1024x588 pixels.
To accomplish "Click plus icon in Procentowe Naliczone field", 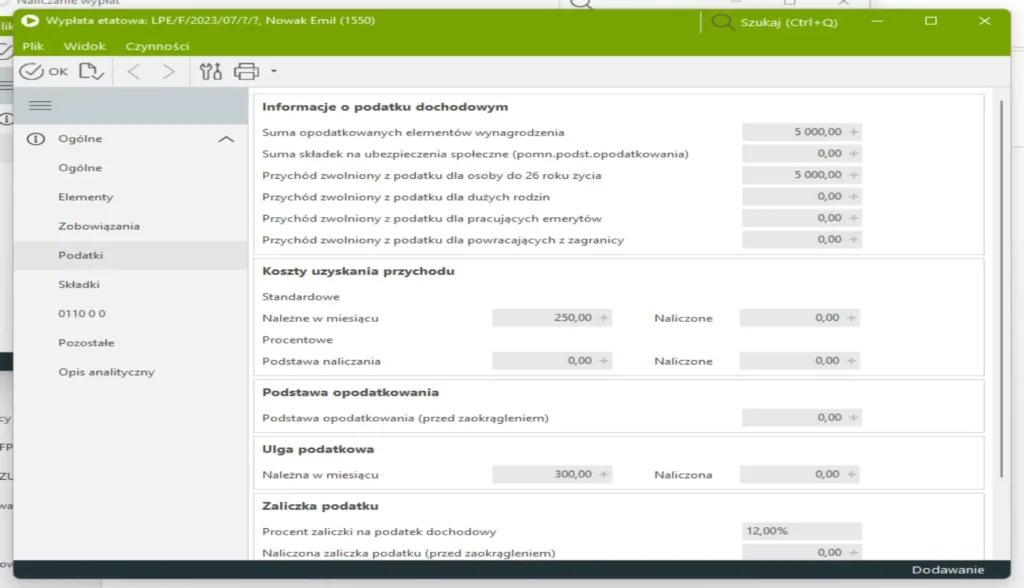I will click(x=851, y=361).
